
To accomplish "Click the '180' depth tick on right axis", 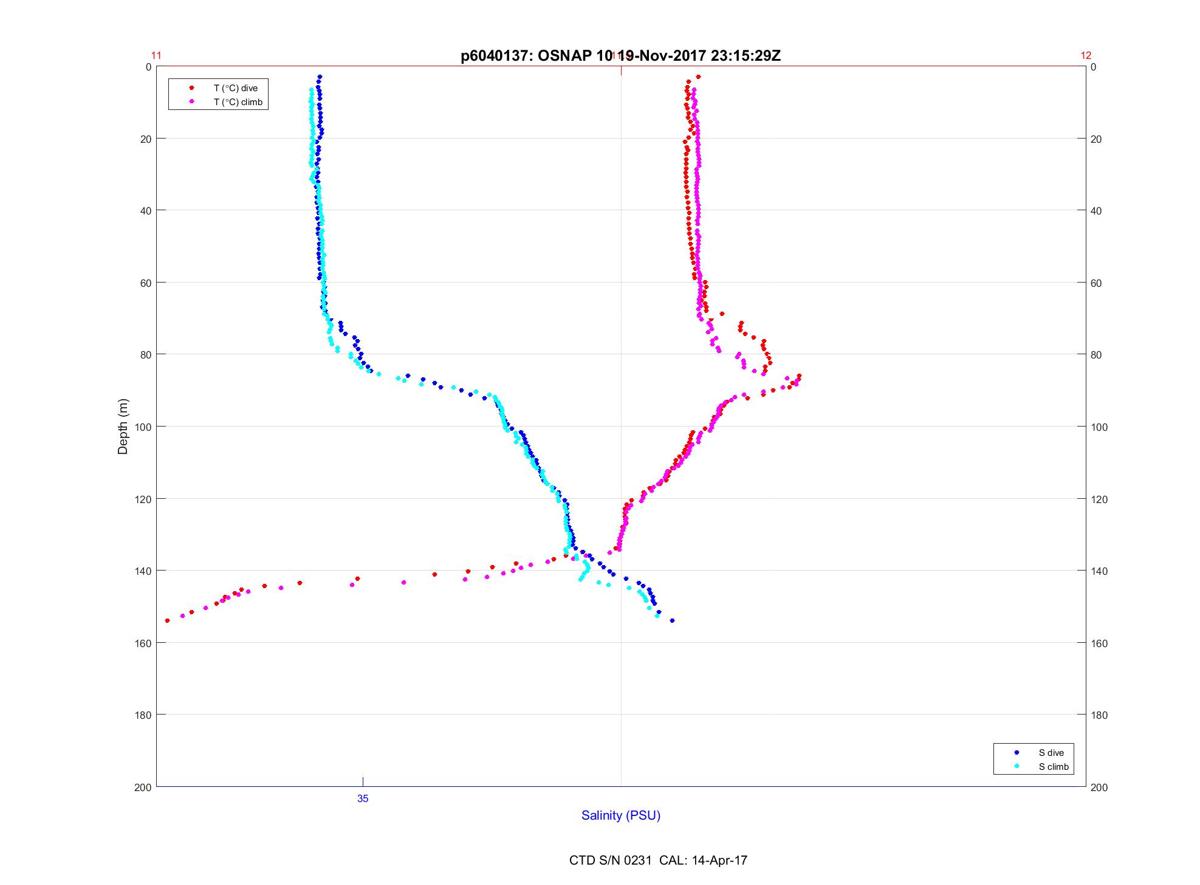I will pyautogui.click(x=1100, y=715).
